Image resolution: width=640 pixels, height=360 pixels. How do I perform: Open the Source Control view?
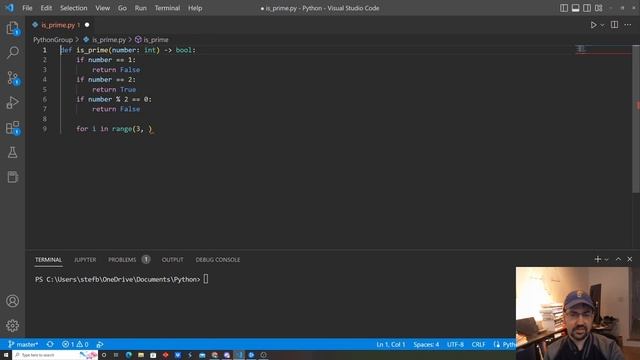point(13,78)
